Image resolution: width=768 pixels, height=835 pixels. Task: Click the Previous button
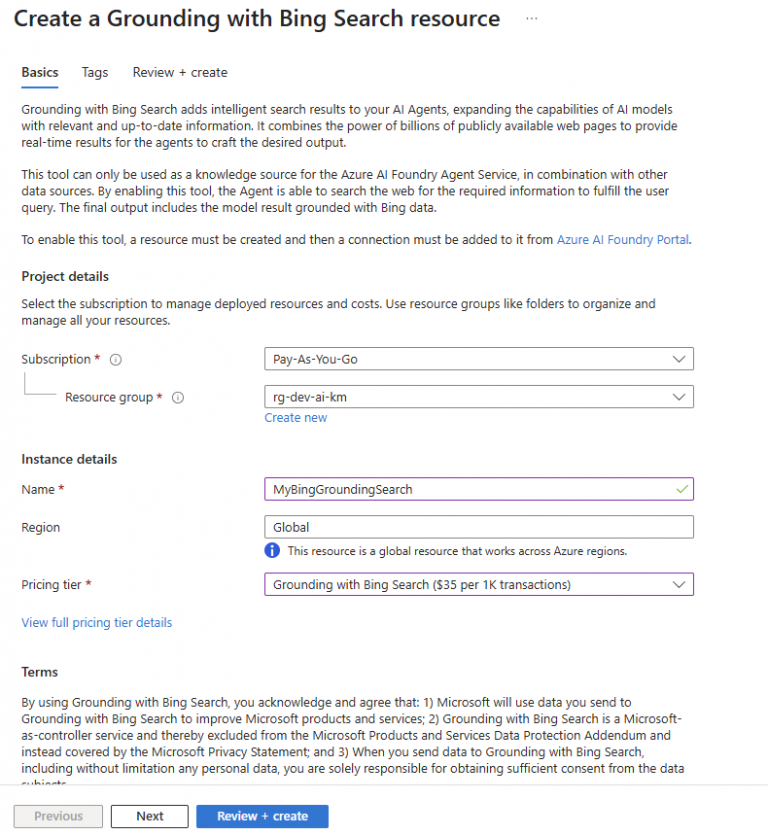pos(57,816)
